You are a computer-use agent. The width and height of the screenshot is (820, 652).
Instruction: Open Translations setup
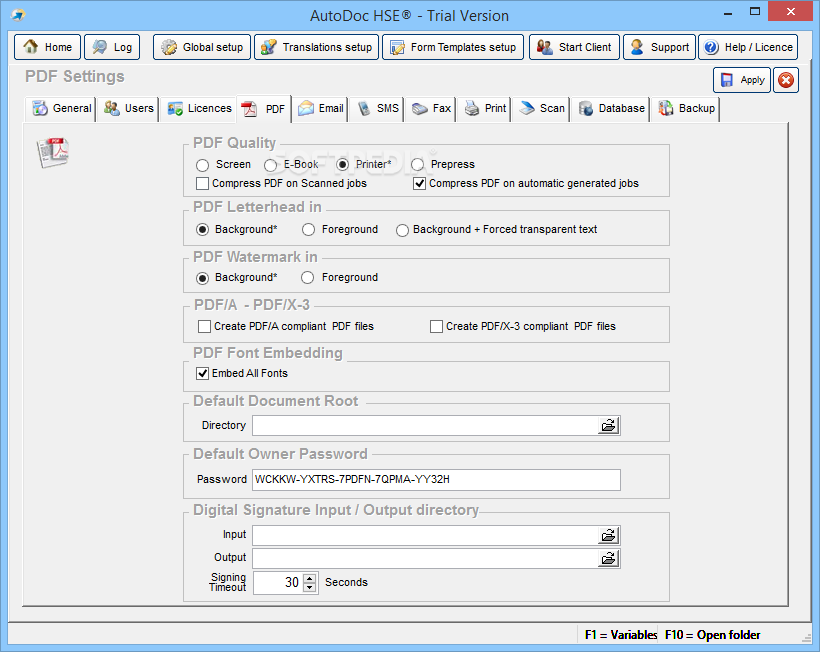tap(316, 47)
